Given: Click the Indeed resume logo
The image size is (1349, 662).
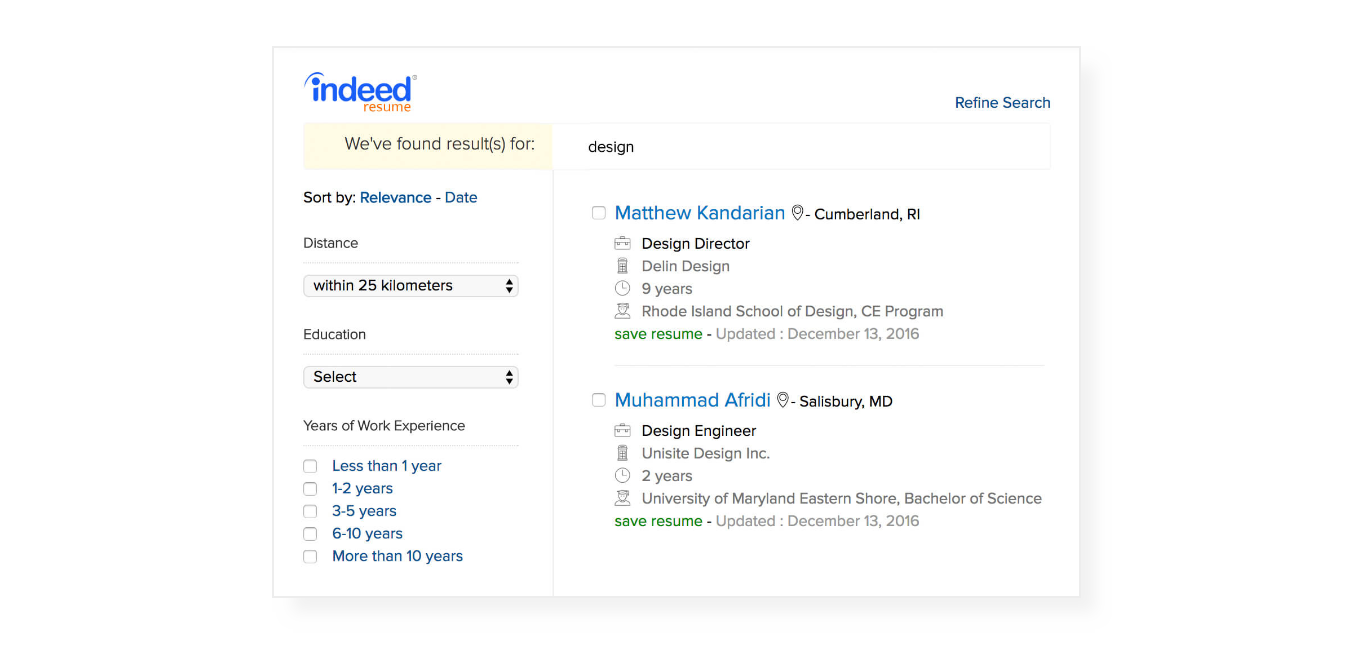Looking at the screenshot, I should coord(359,92).
